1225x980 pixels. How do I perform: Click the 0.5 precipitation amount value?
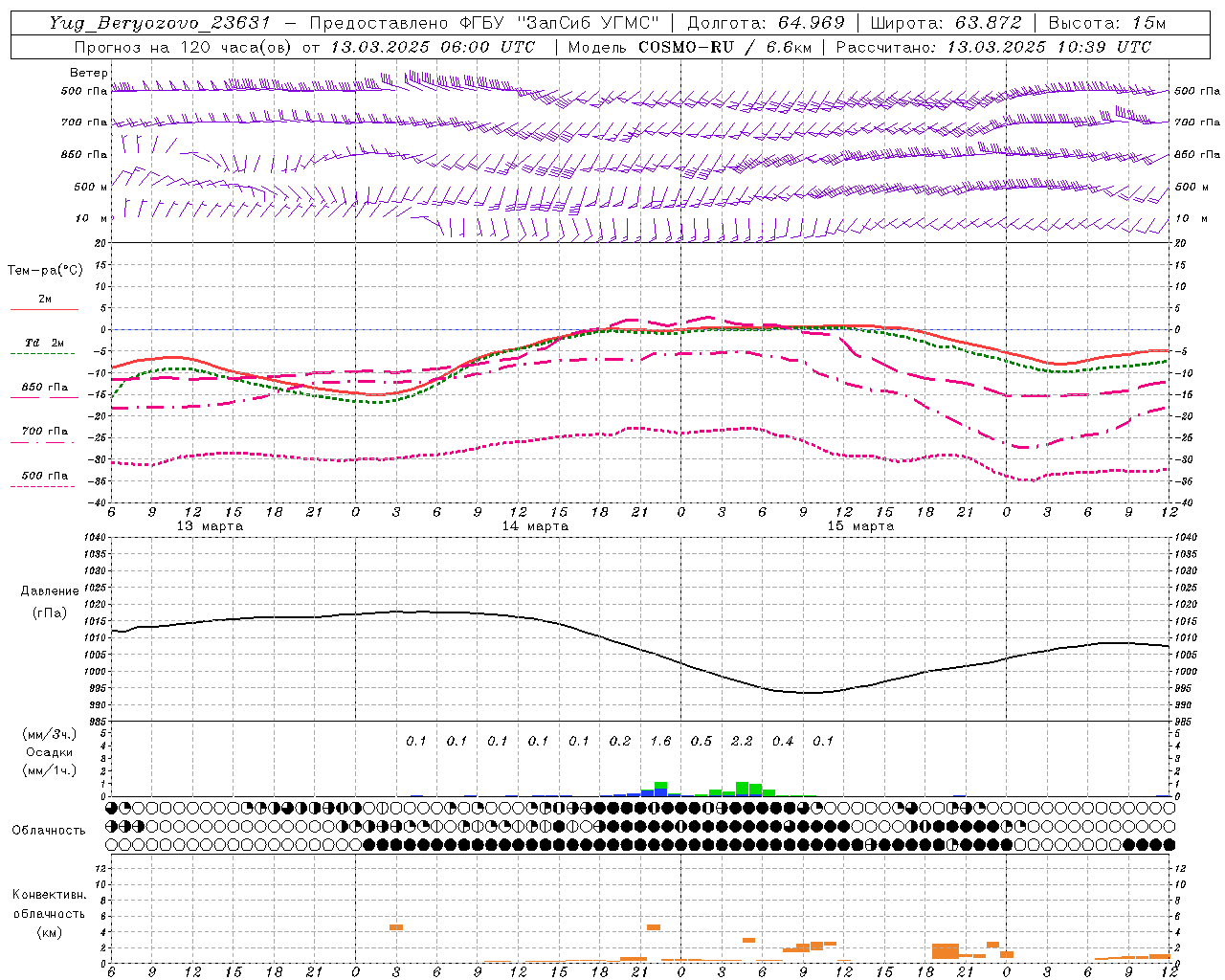(x=702, y=741)
